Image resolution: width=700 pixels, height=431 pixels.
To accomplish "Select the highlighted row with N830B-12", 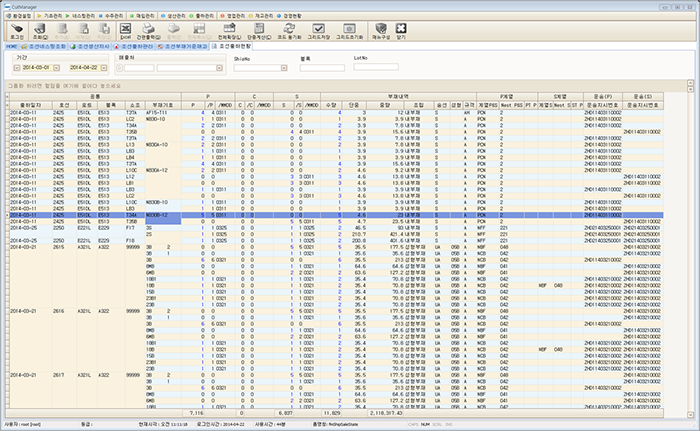I will click(x=336, y=215).
